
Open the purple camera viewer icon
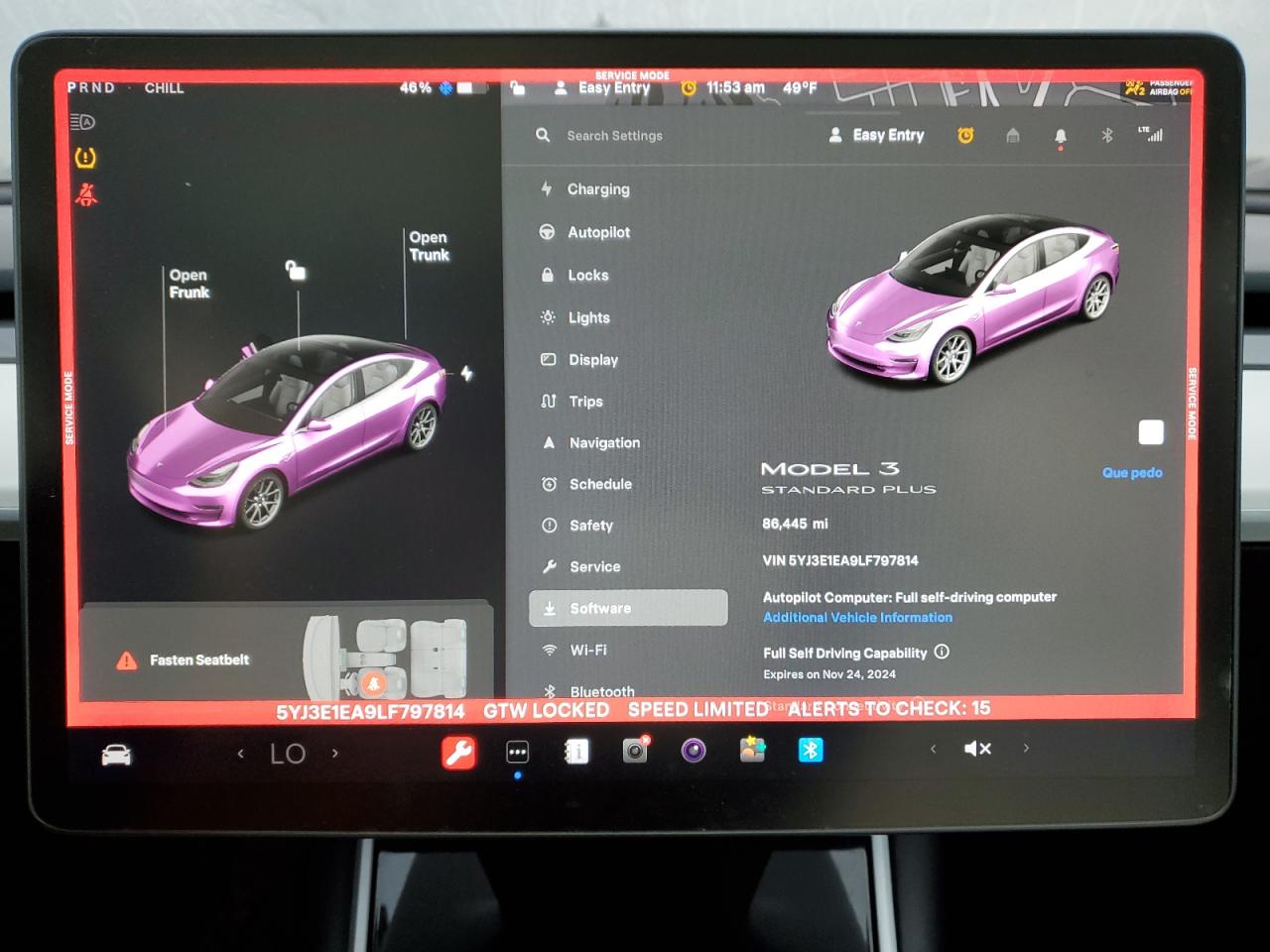click(694, 750)
